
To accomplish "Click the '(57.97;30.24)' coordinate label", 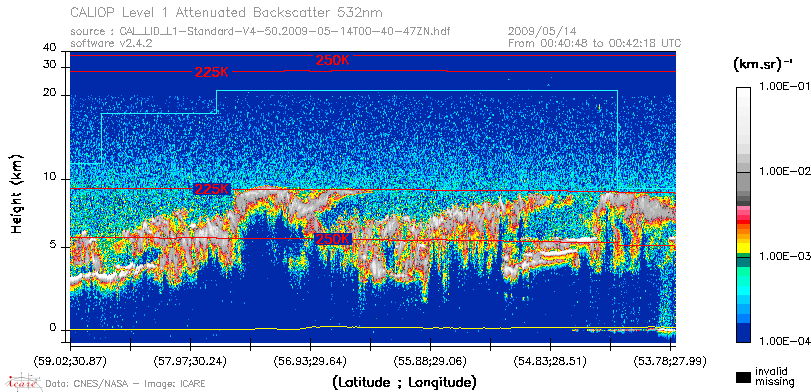I will click(x=190, y=360).
